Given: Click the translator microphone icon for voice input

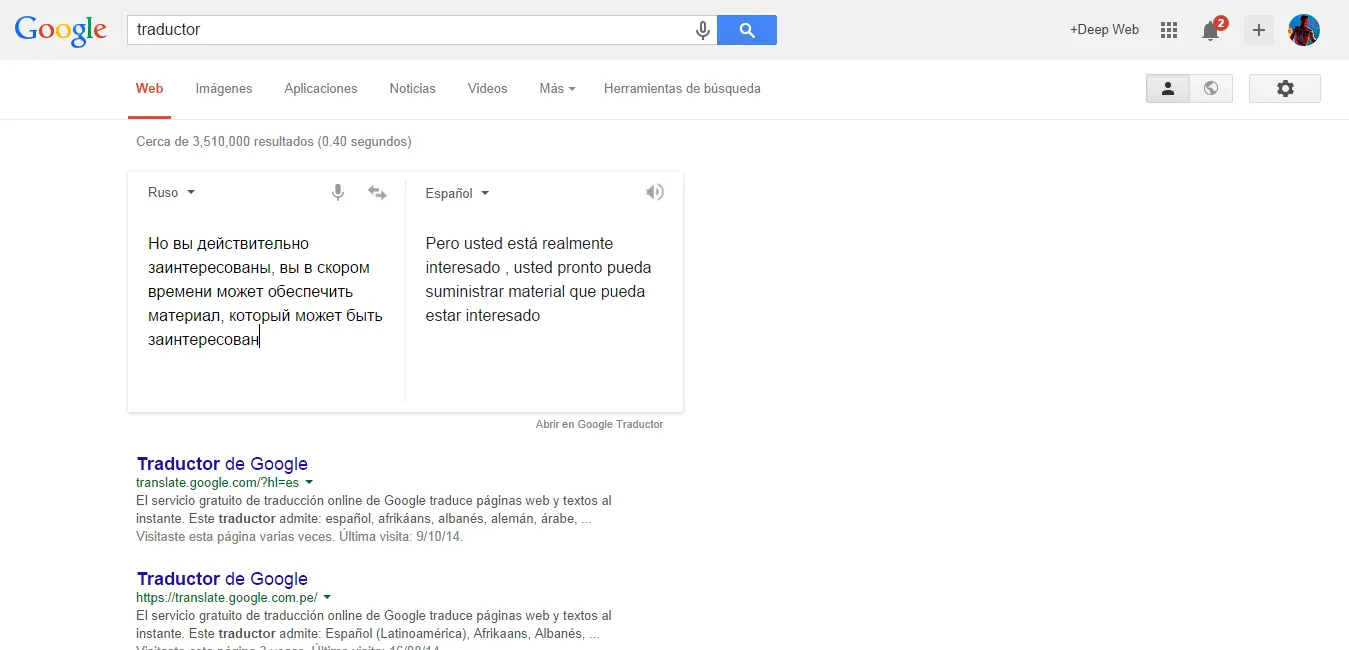Looking at the screenshot, I should tap(338, 192).
